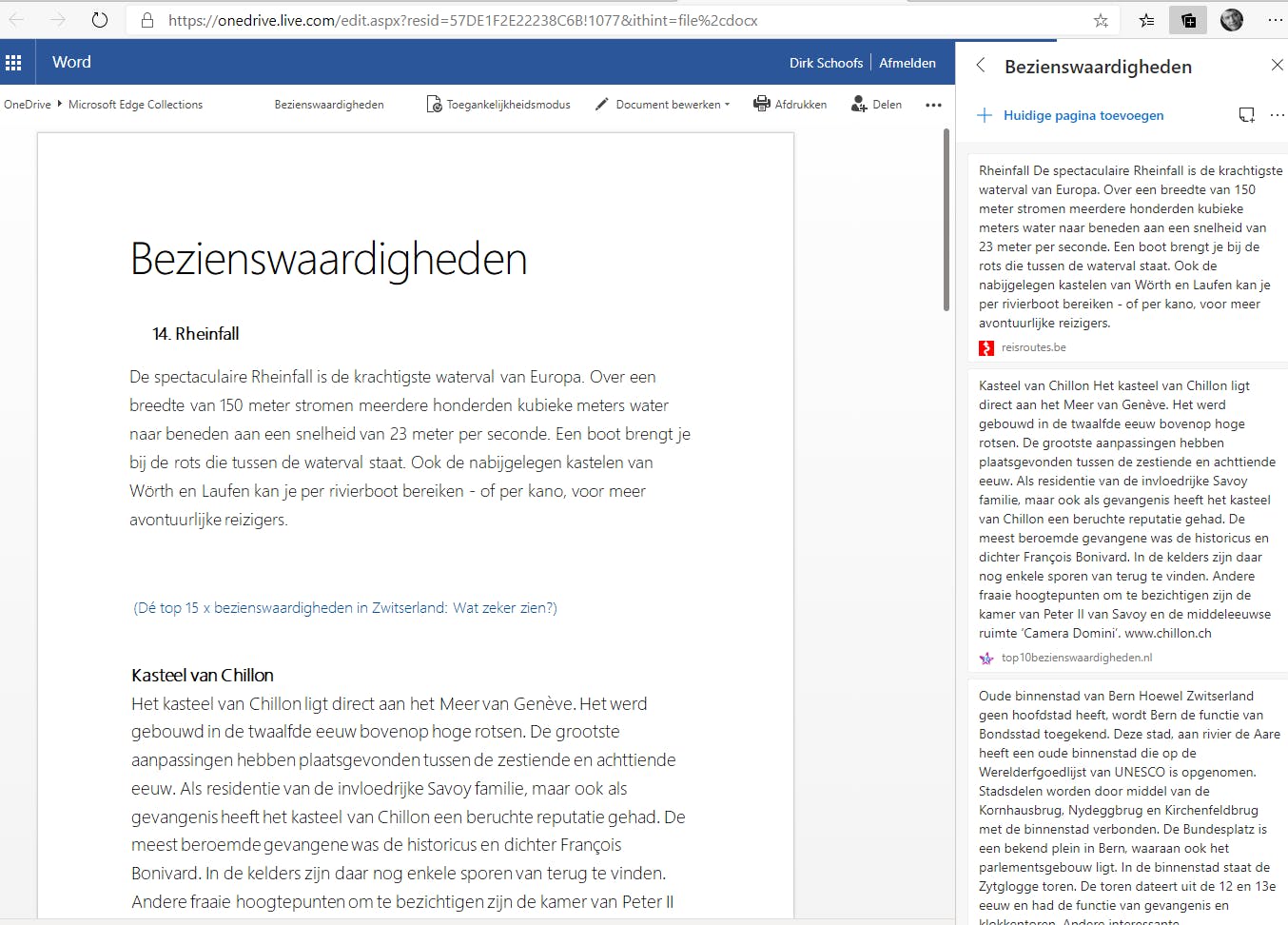Sign out with Afmelden
The image size is (1288, 925).
(907, 63)
